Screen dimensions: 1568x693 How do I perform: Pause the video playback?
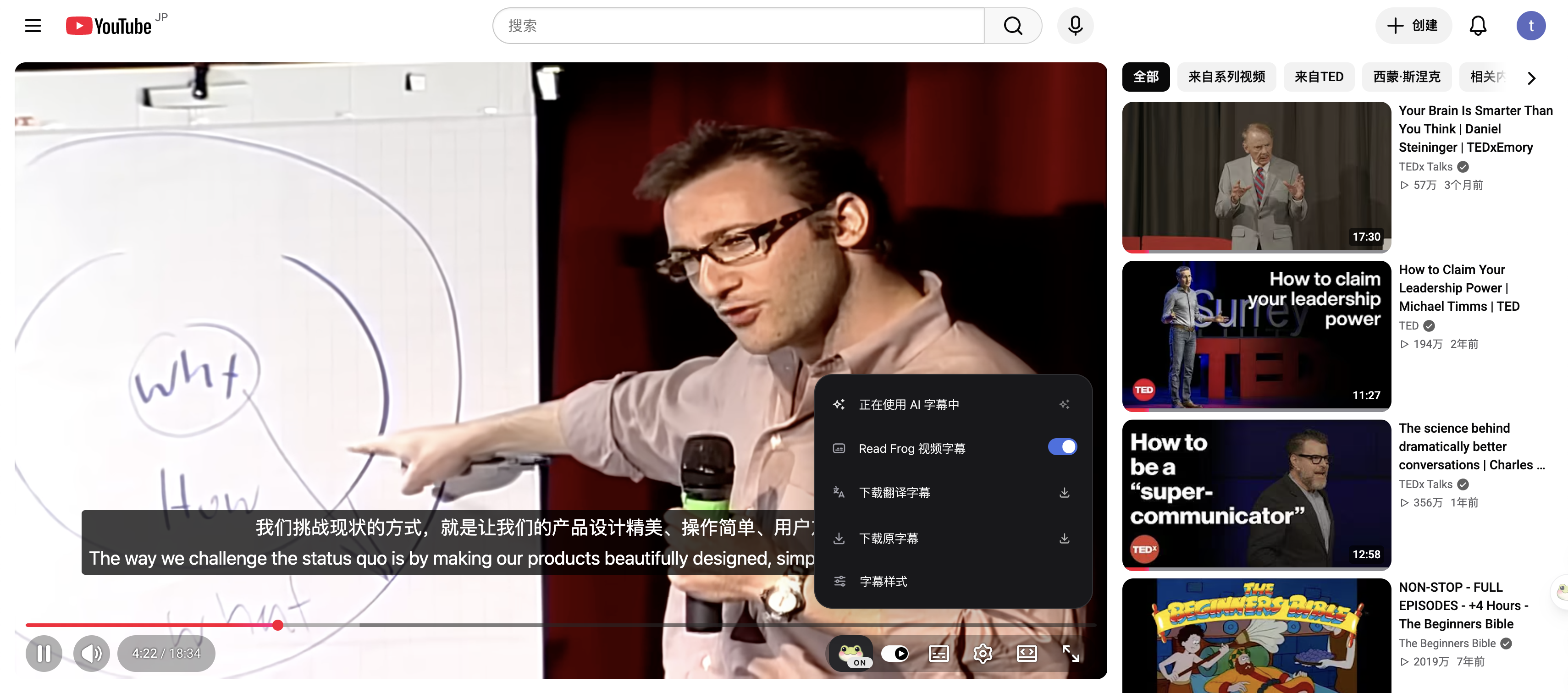44,654
